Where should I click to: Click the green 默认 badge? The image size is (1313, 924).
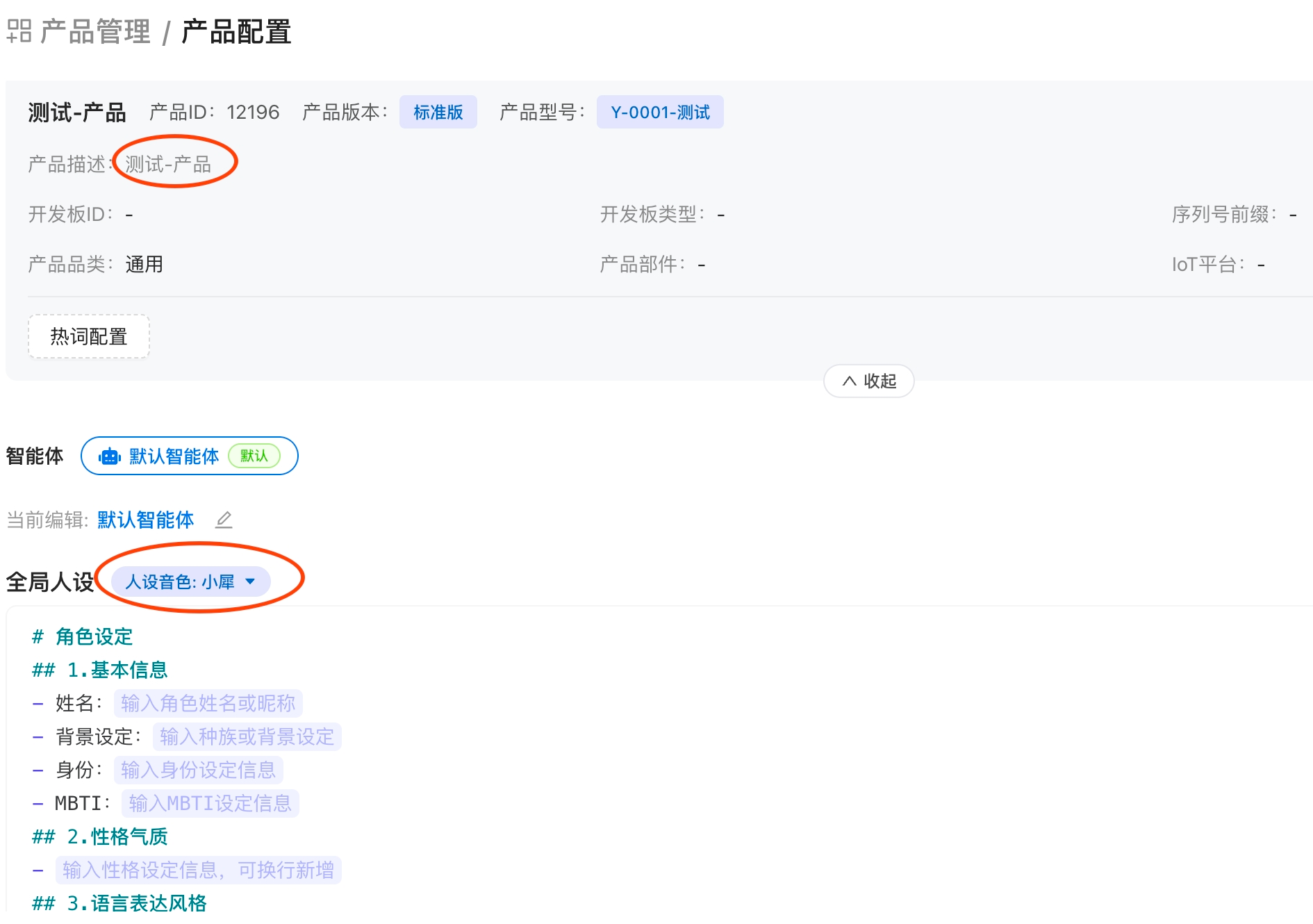(x=254, y=456)
